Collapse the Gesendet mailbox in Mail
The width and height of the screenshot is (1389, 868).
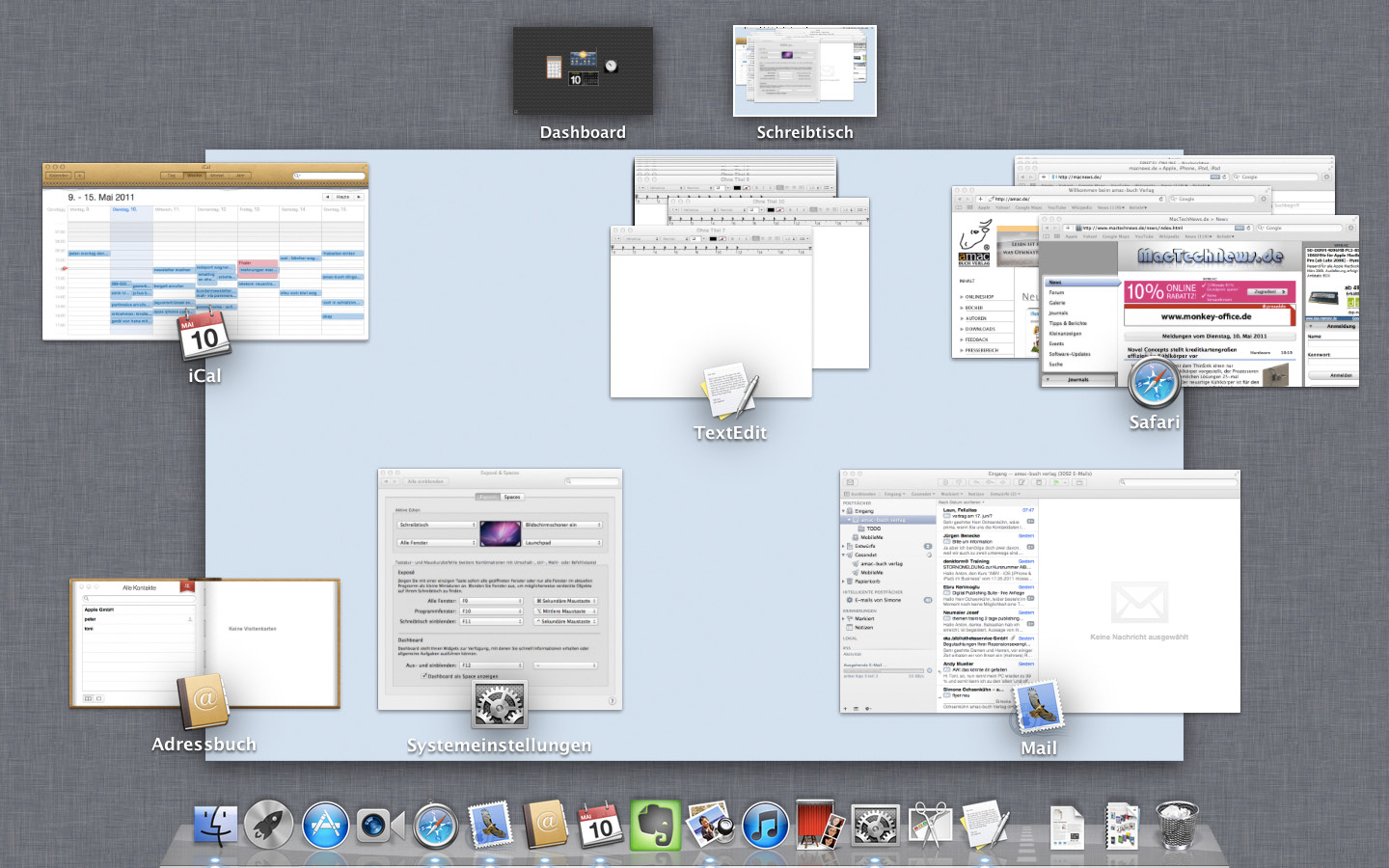(x=844, y=555)
